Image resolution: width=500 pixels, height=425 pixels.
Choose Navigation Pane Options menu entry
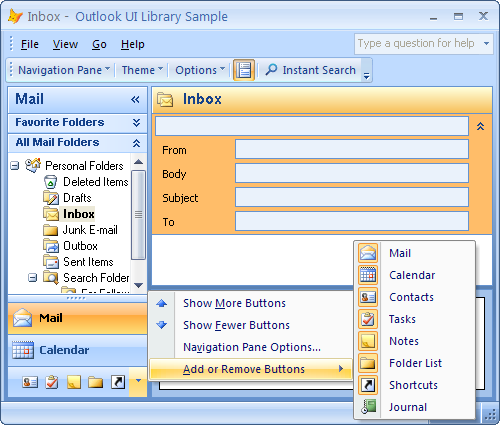251,347
